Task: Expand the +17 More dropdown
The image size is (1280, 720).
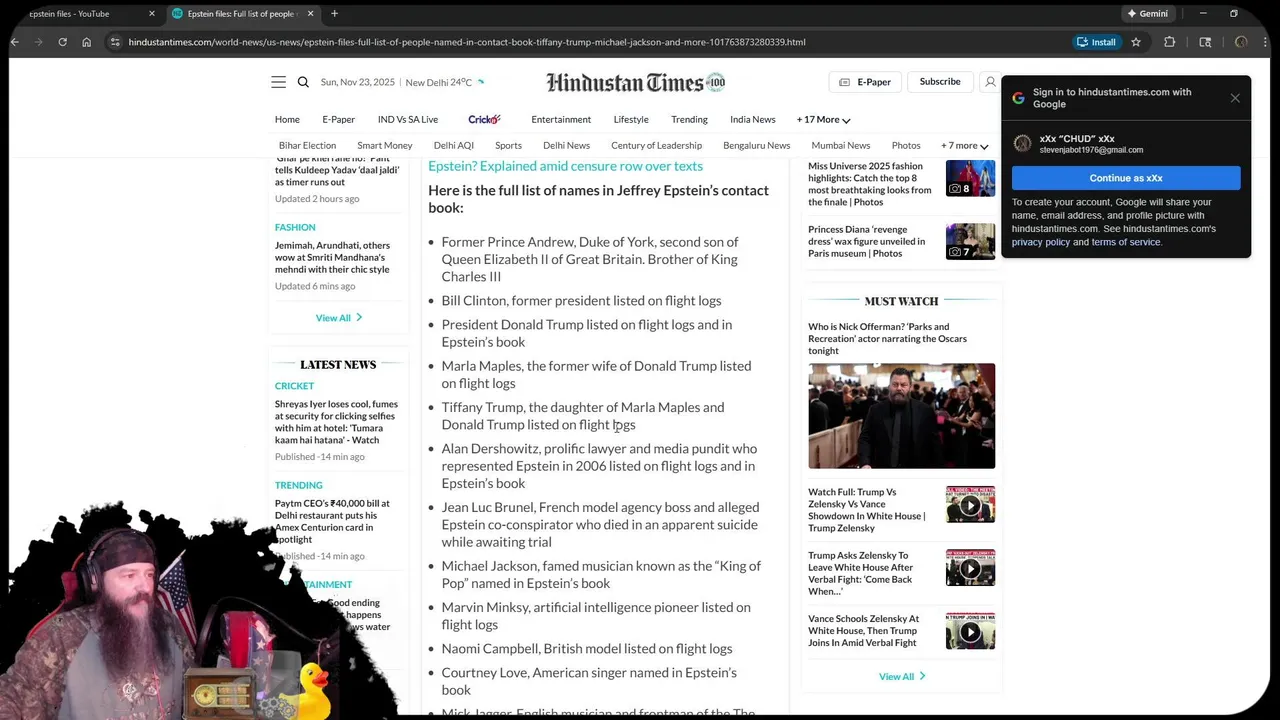Action: 823,119
